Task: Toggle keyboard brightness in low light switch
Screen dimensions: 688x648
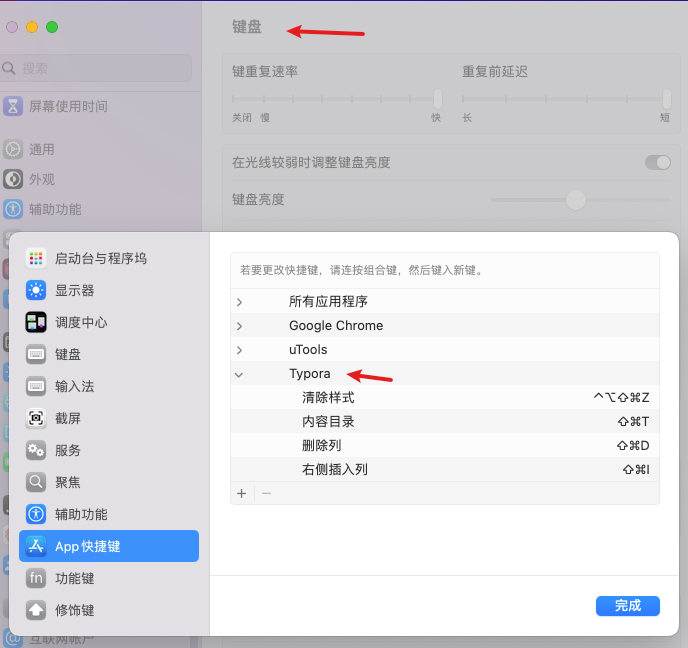Action: point(657,162)
